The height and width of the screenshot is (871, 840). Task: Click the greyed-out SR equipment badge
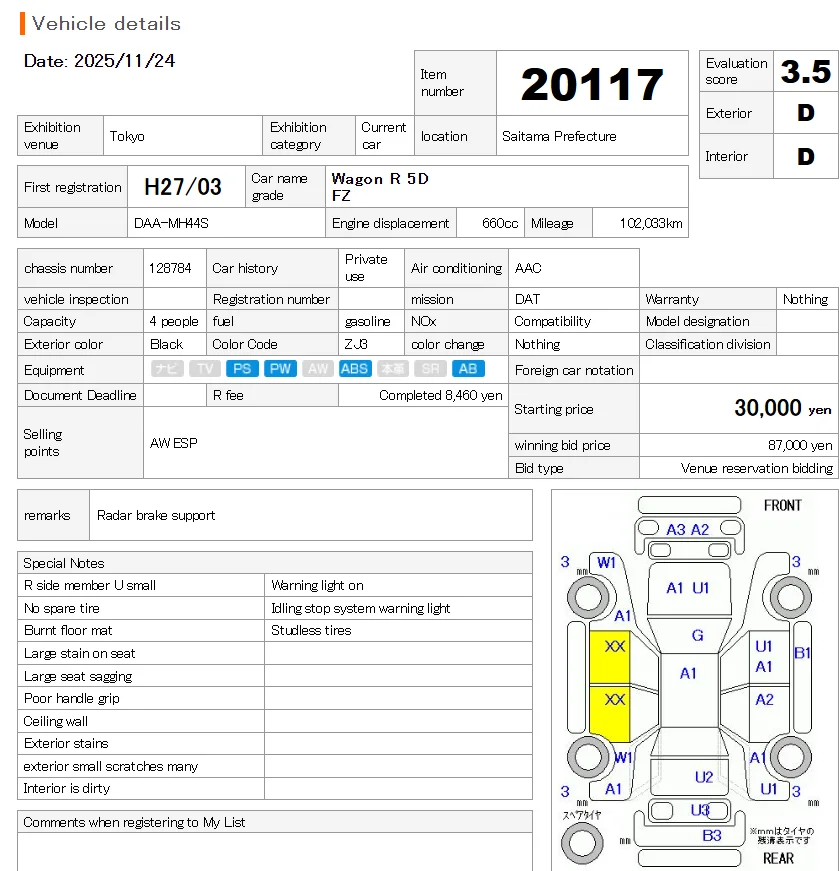point(431,369)
